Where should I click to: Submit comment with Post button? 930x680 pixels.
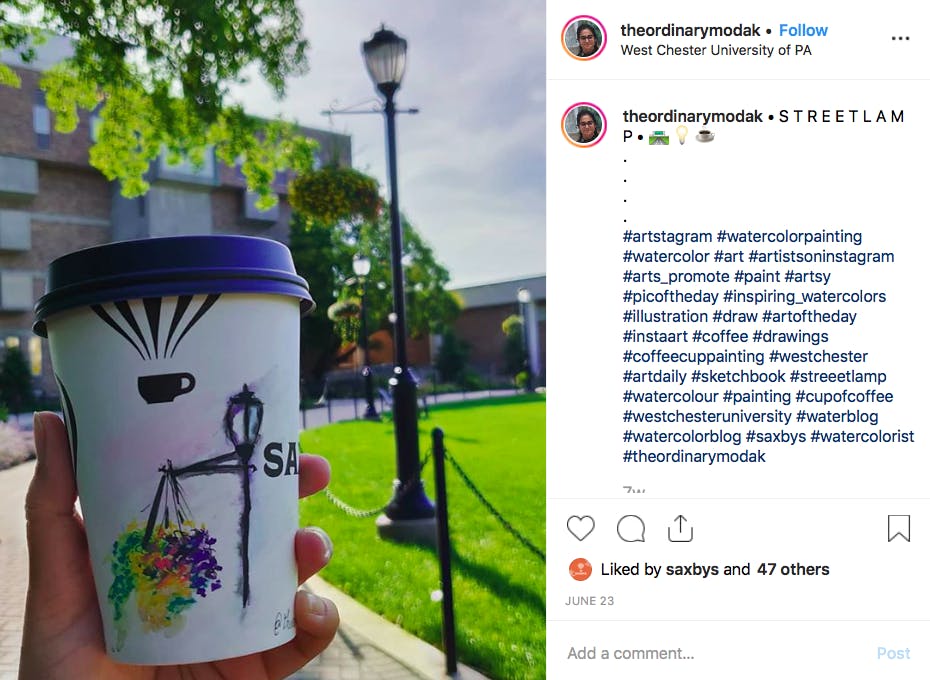click(x=893, y=653)
